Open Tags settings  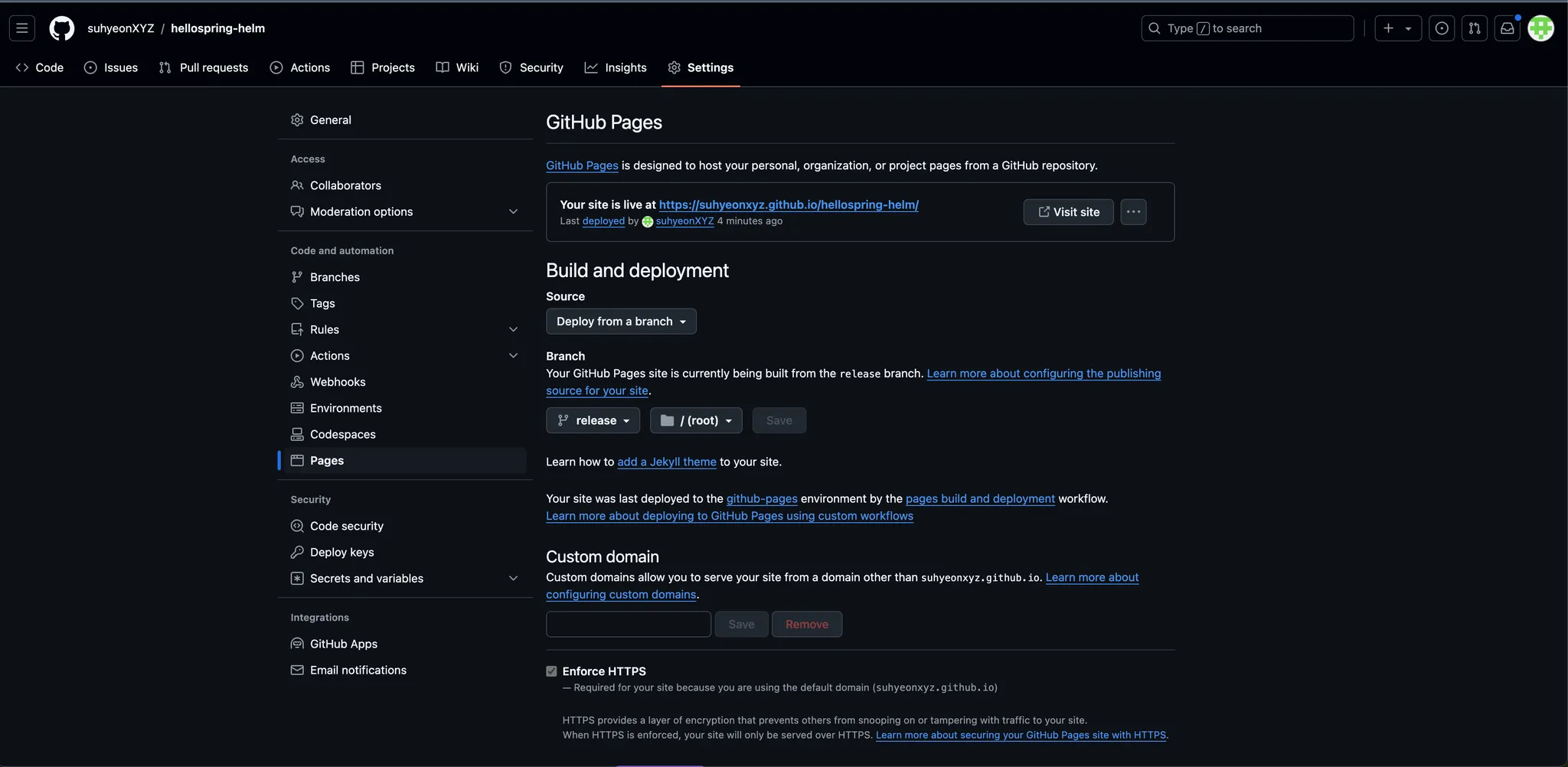(405, 303)
